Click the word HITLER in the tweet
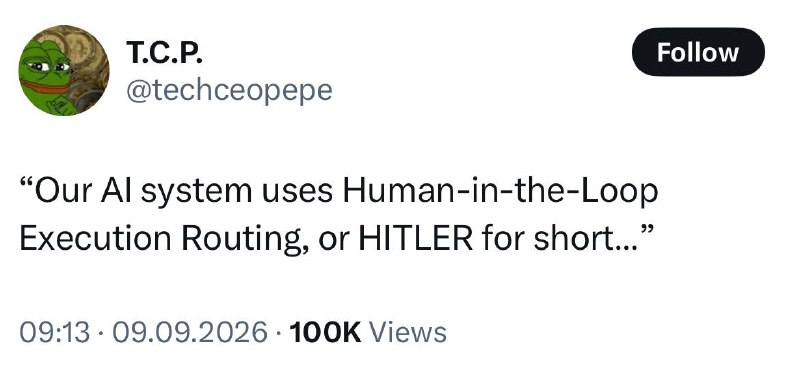This screenshot has height=366, width=800. [415, 239]
